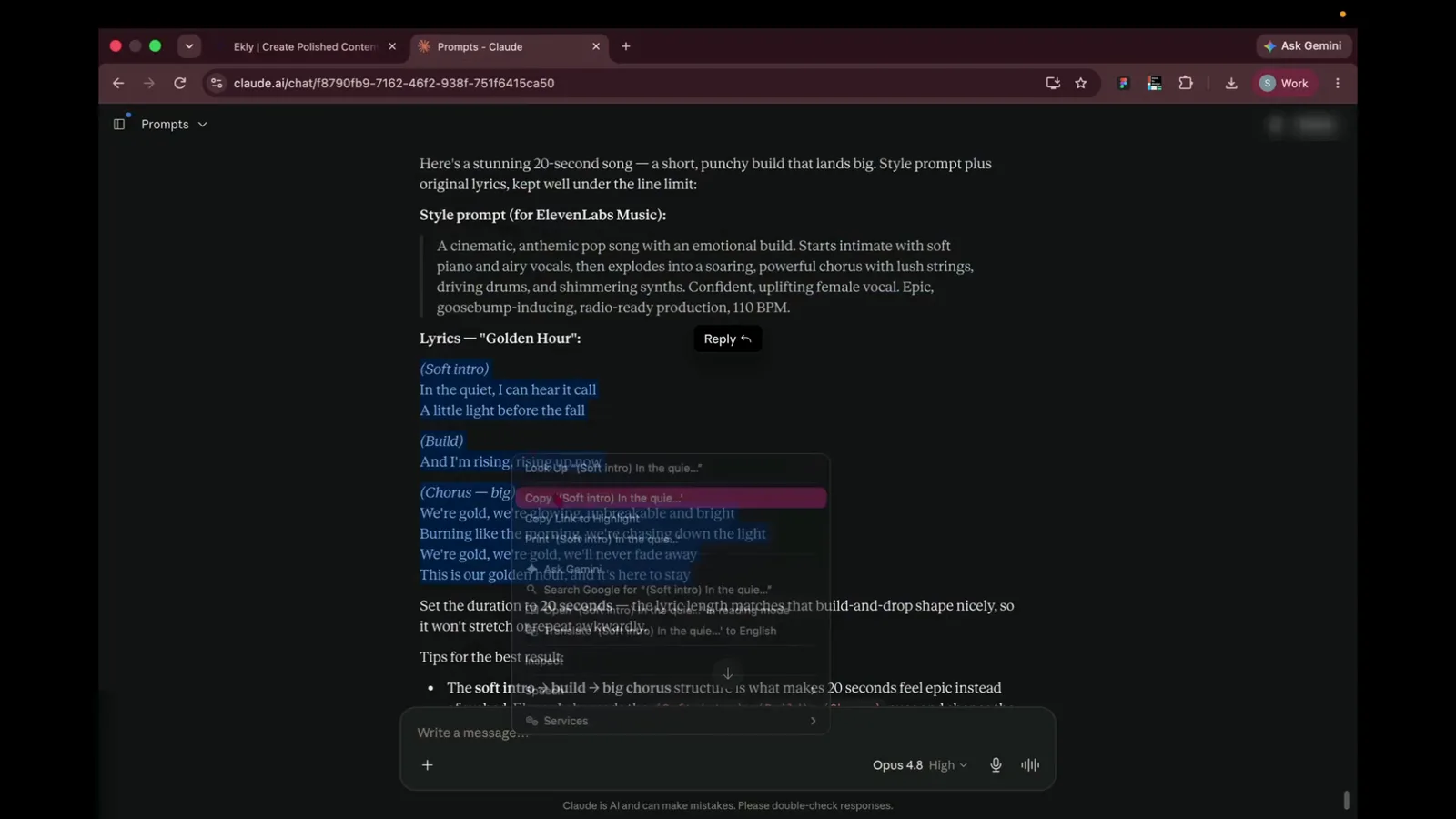The width and height of the screenshot is (1456, 819).
Task: Choose Look Up in the context menu
Action: pyautogui.click(x=671, y=468)
